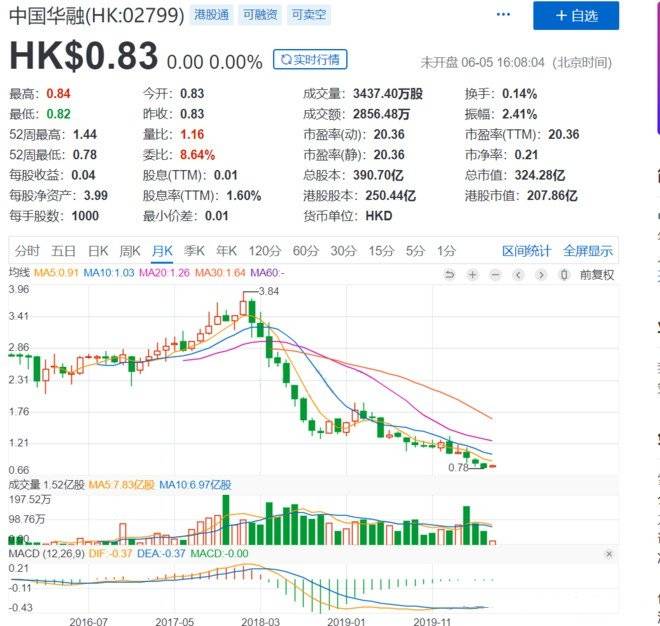Click the 3.84 peak price marker

coord(269,291)
